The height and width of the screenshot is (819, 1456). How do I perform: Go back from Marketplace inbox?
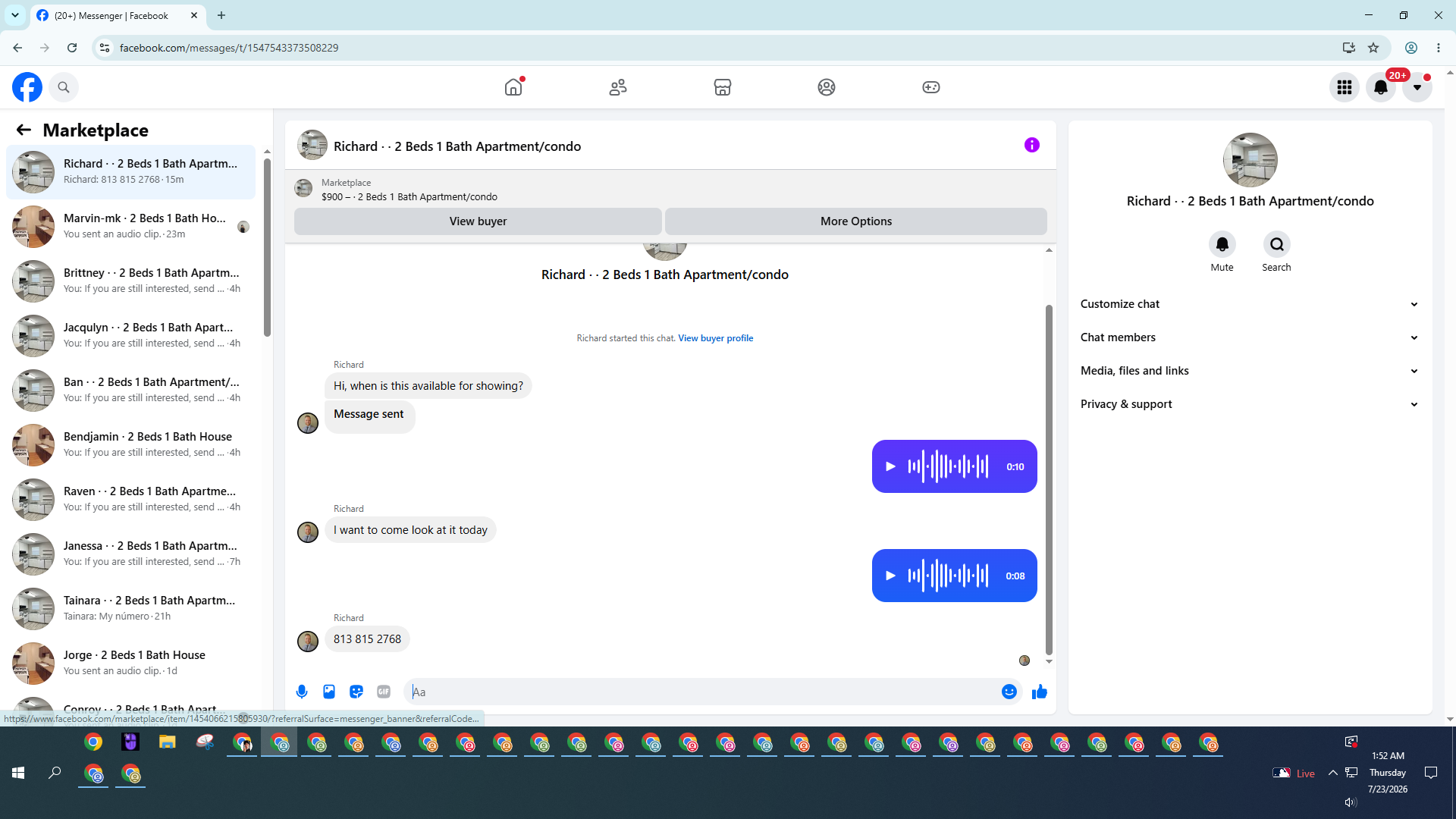pos(24,130)
